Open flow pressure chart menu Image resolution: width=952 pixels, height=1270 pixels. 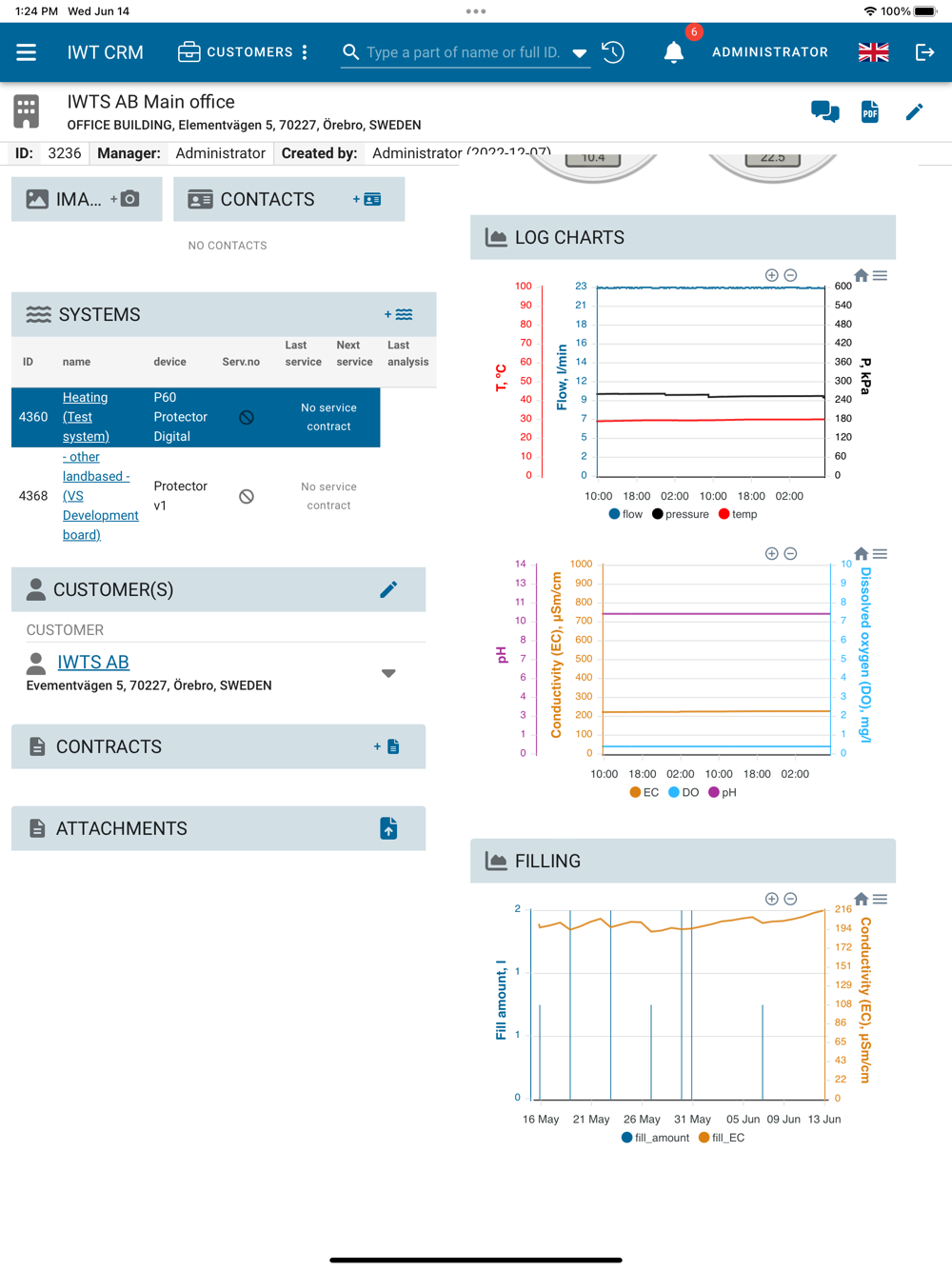coord(881,275)
